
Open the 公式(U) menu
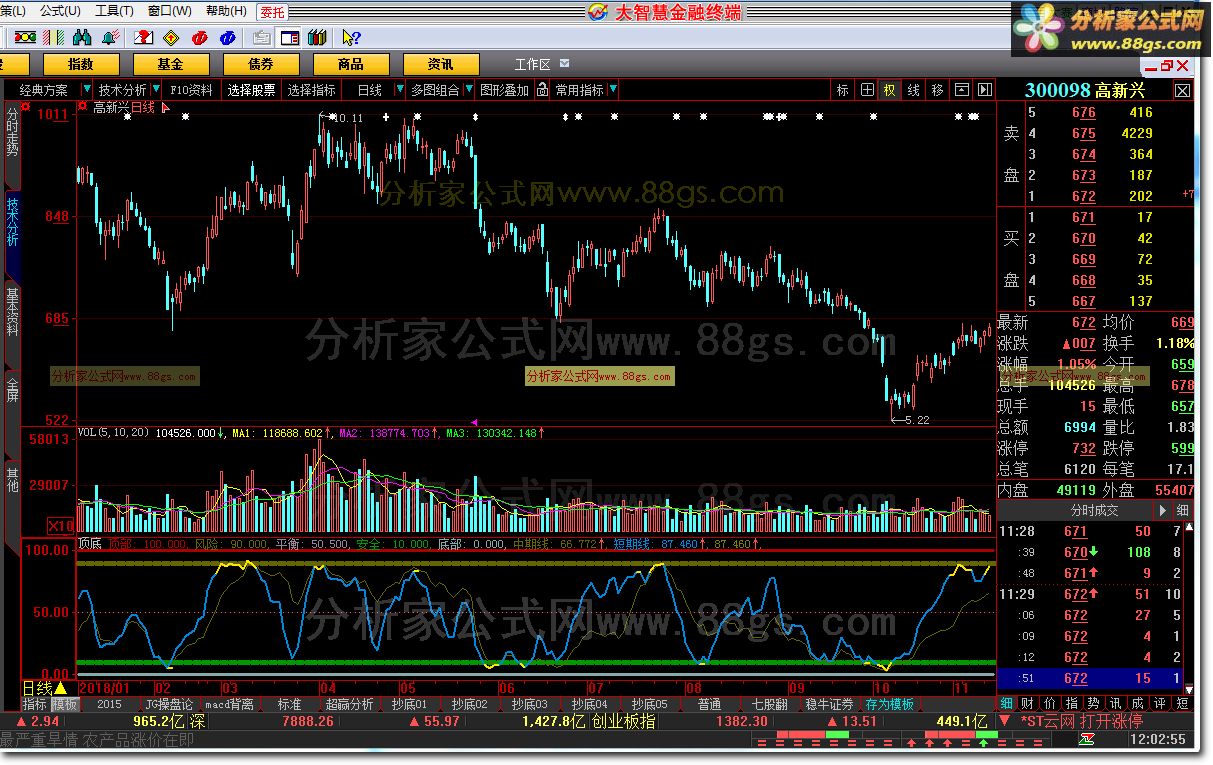60,11
